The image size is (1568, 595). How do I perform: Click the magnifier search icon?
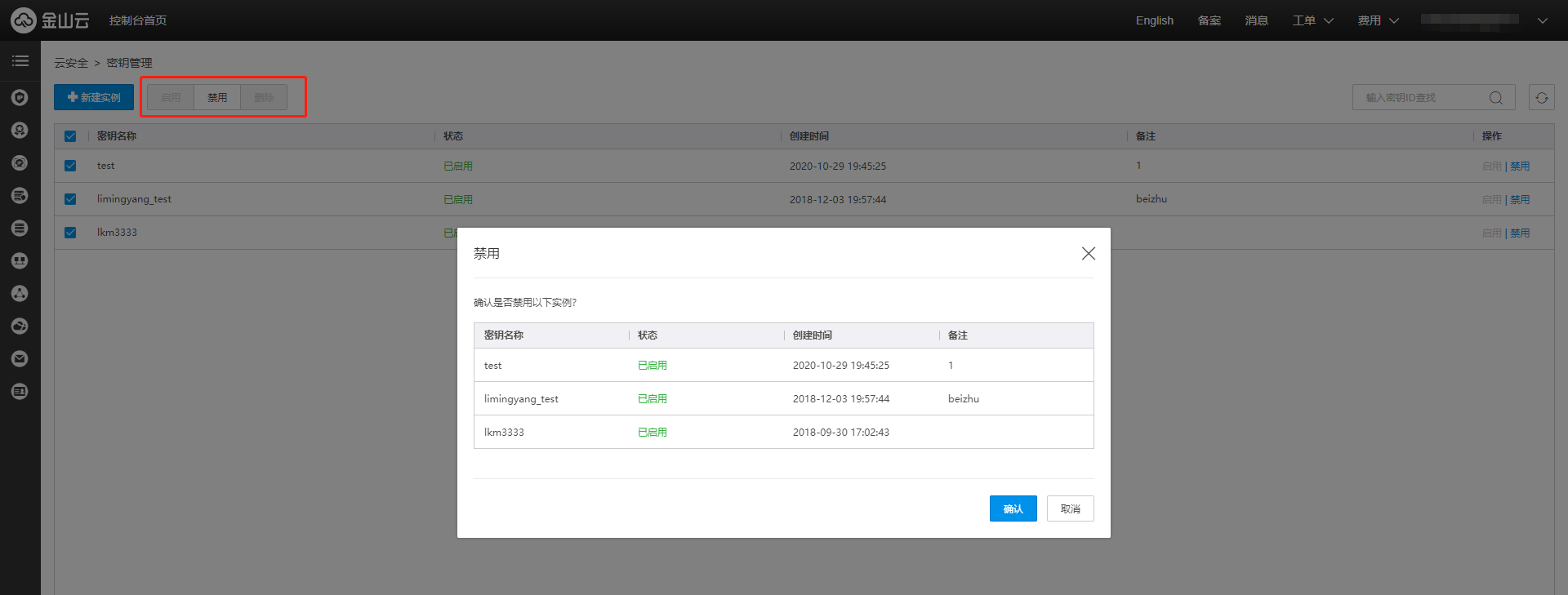pyautogui.click(x=1495, y=98)
